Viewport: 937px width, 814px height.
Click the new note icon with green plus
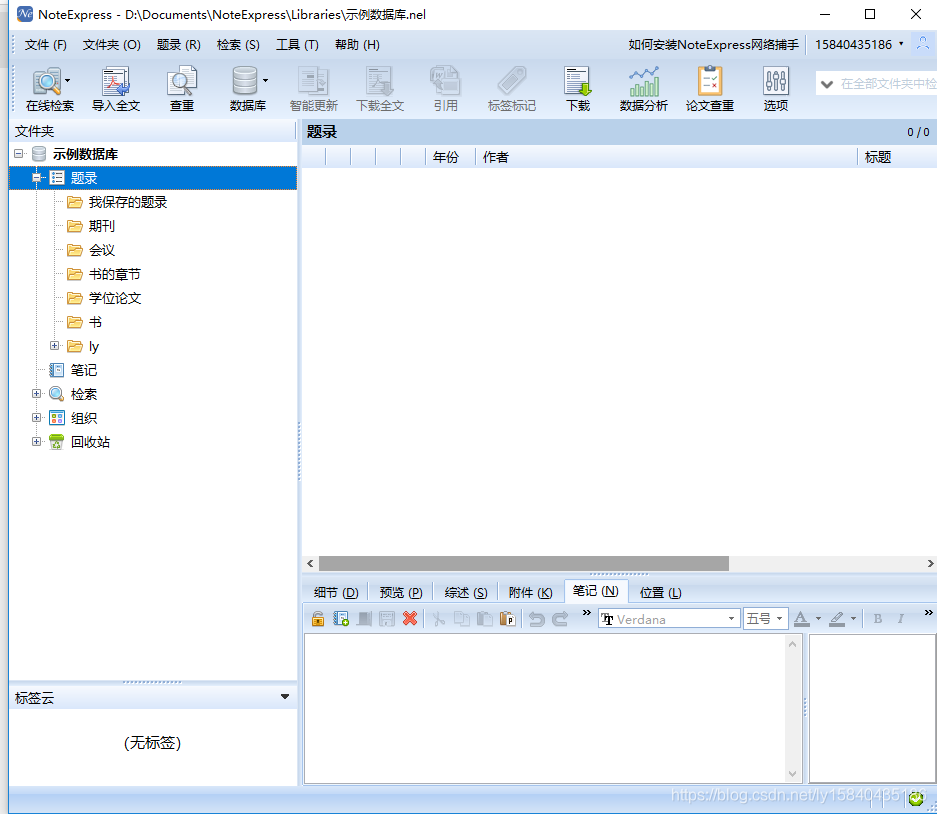pyautogui.click(x=341, y=619)
